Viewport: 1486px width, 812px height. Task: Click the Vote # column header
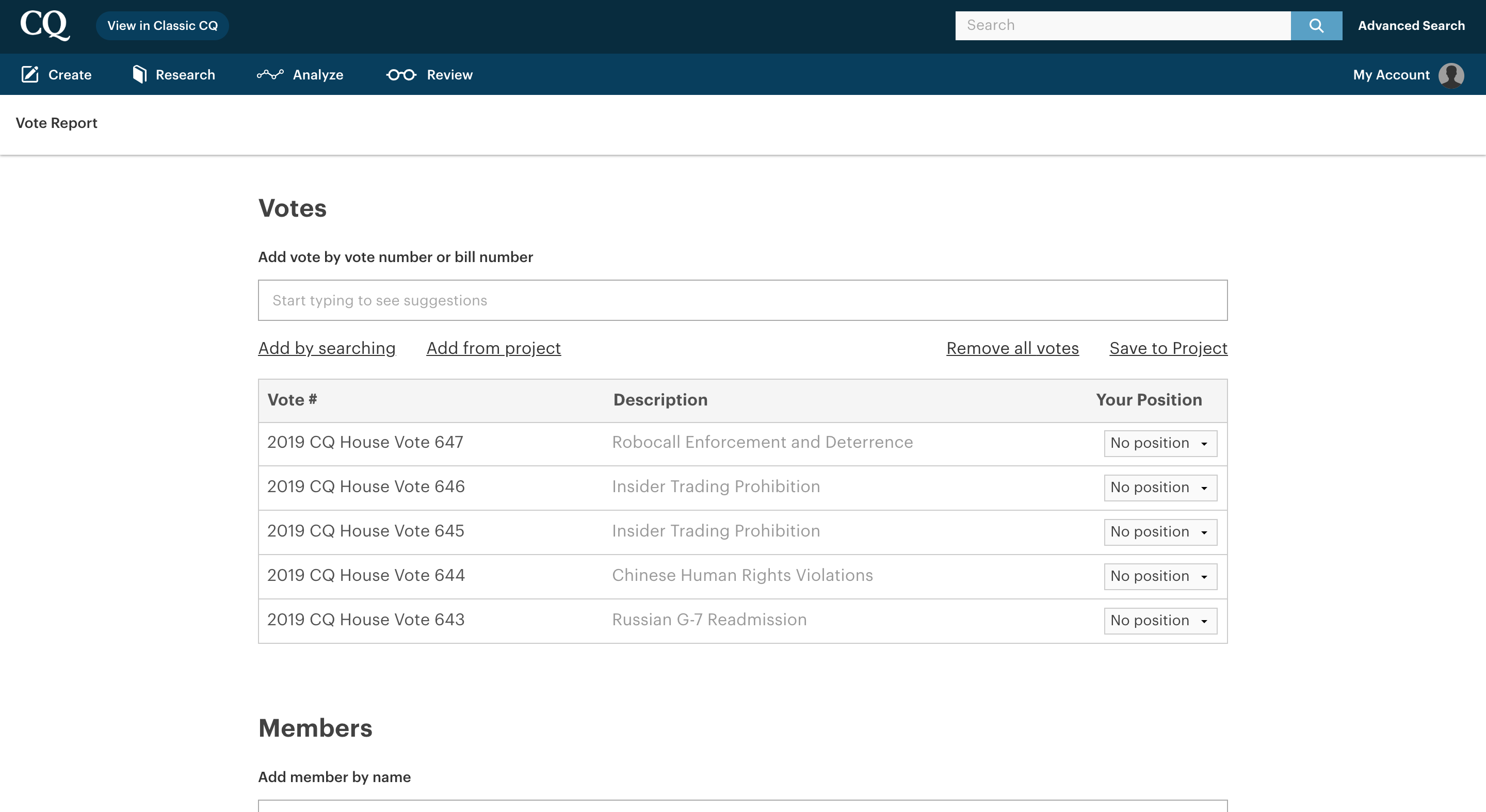(292, 400)
